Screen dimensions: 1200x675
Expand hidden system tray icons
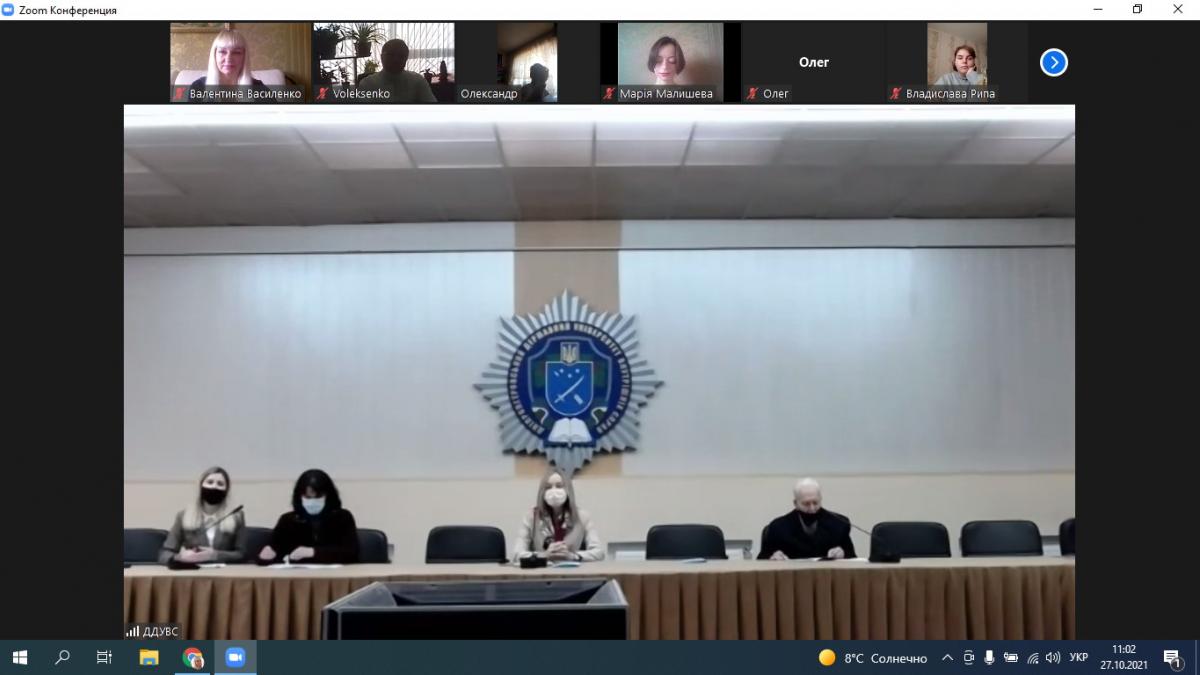pos(947,658)
